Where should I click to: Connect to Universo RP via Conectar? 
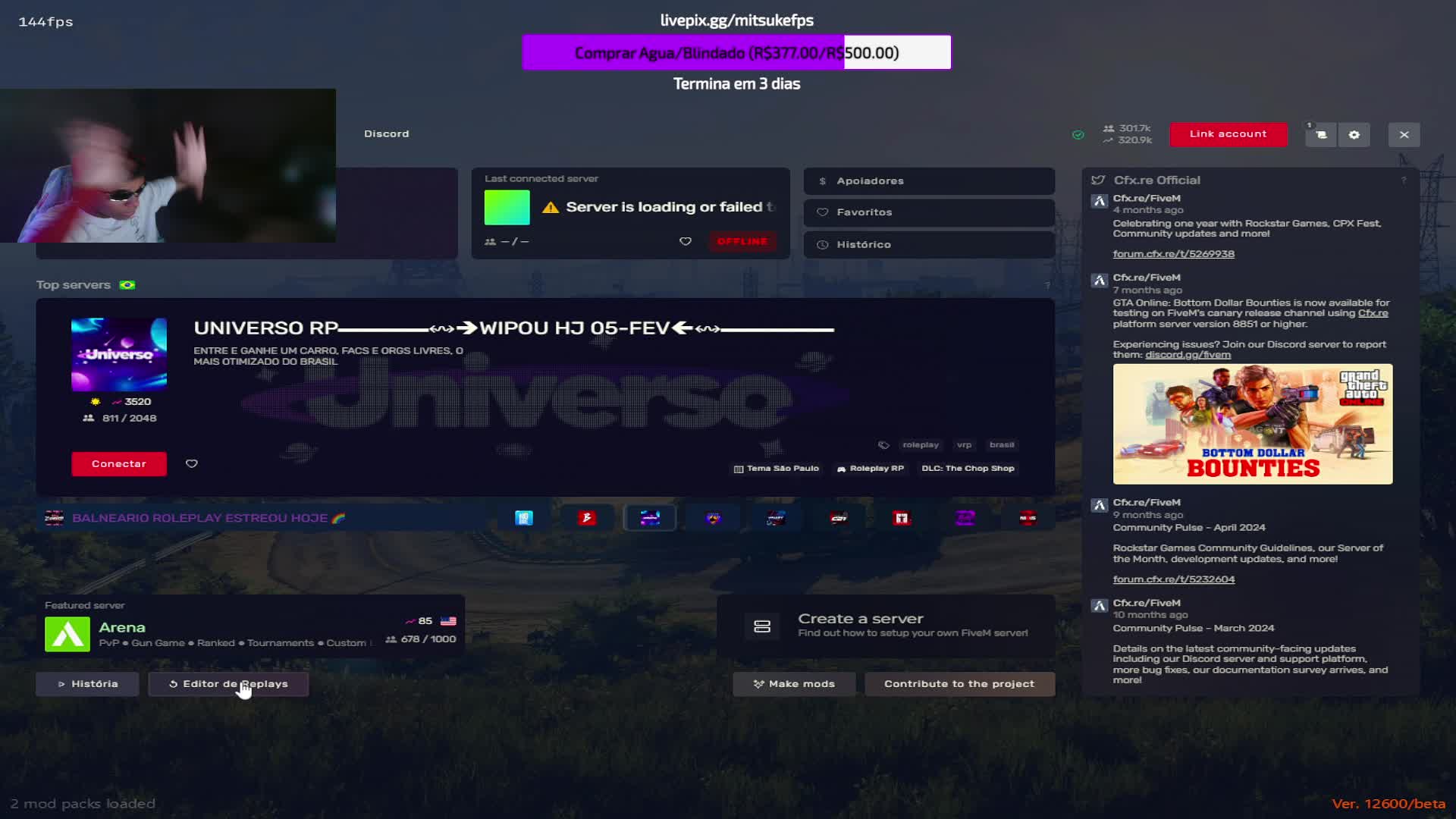119,464
